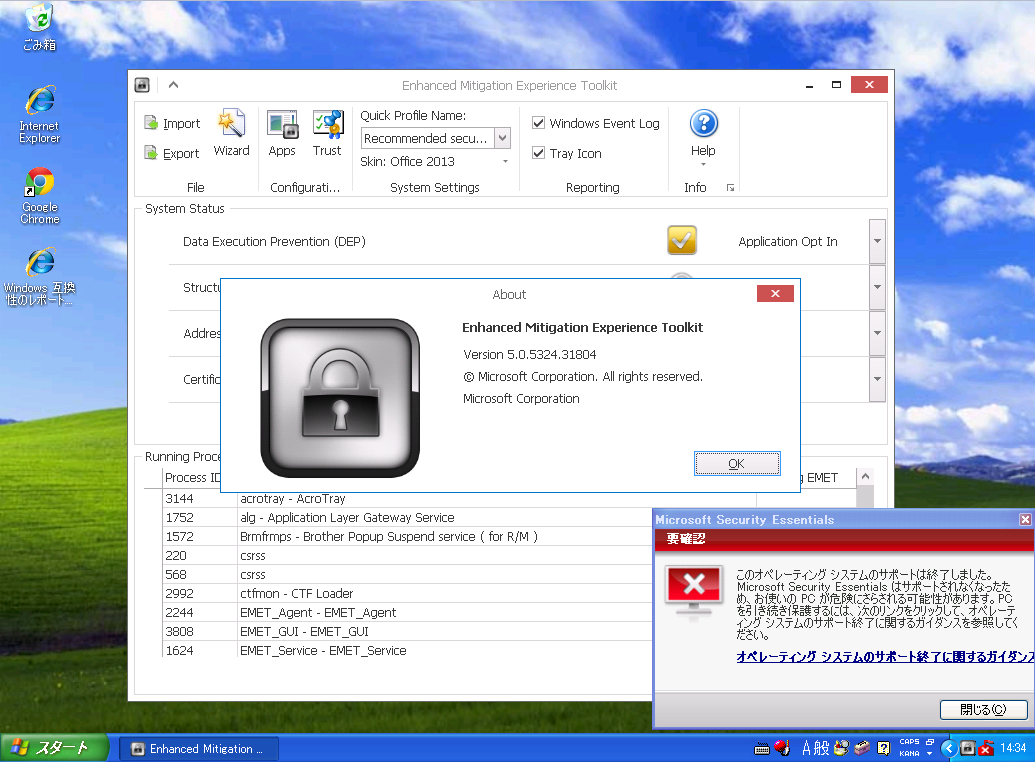Viewport: 1035px width, 762px height.
Task: Click the EMET lock icon in the title bar
Action: coord(142,85)
